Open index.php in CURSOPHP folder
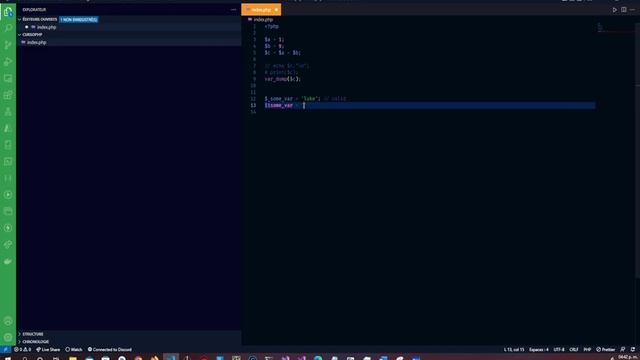Image resolution: width=640 pixels, height=360 pixels. pyautogui.click(x=37, y=42)
